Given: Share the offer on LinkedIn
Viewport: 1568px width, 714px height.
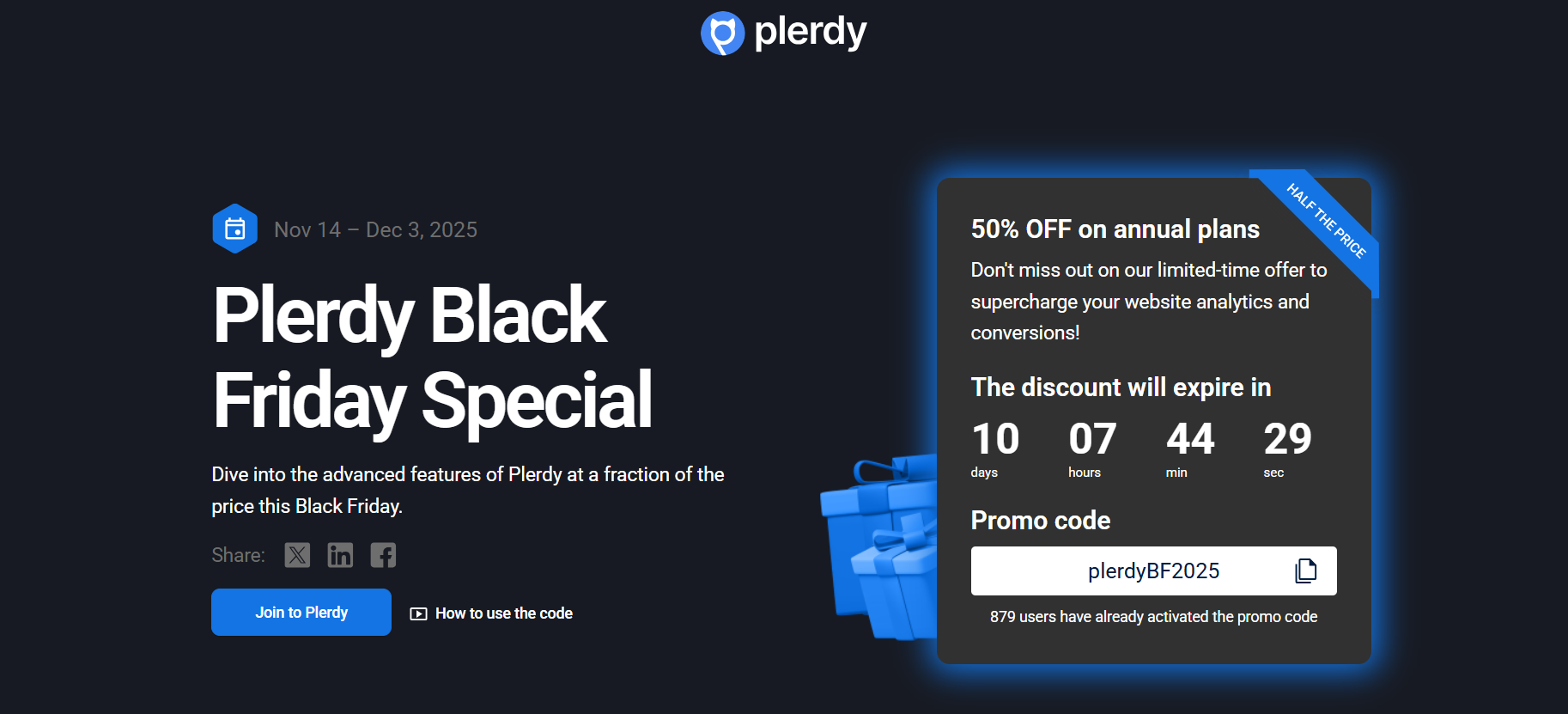Looking at the screenshot, I should pos(340,555).
